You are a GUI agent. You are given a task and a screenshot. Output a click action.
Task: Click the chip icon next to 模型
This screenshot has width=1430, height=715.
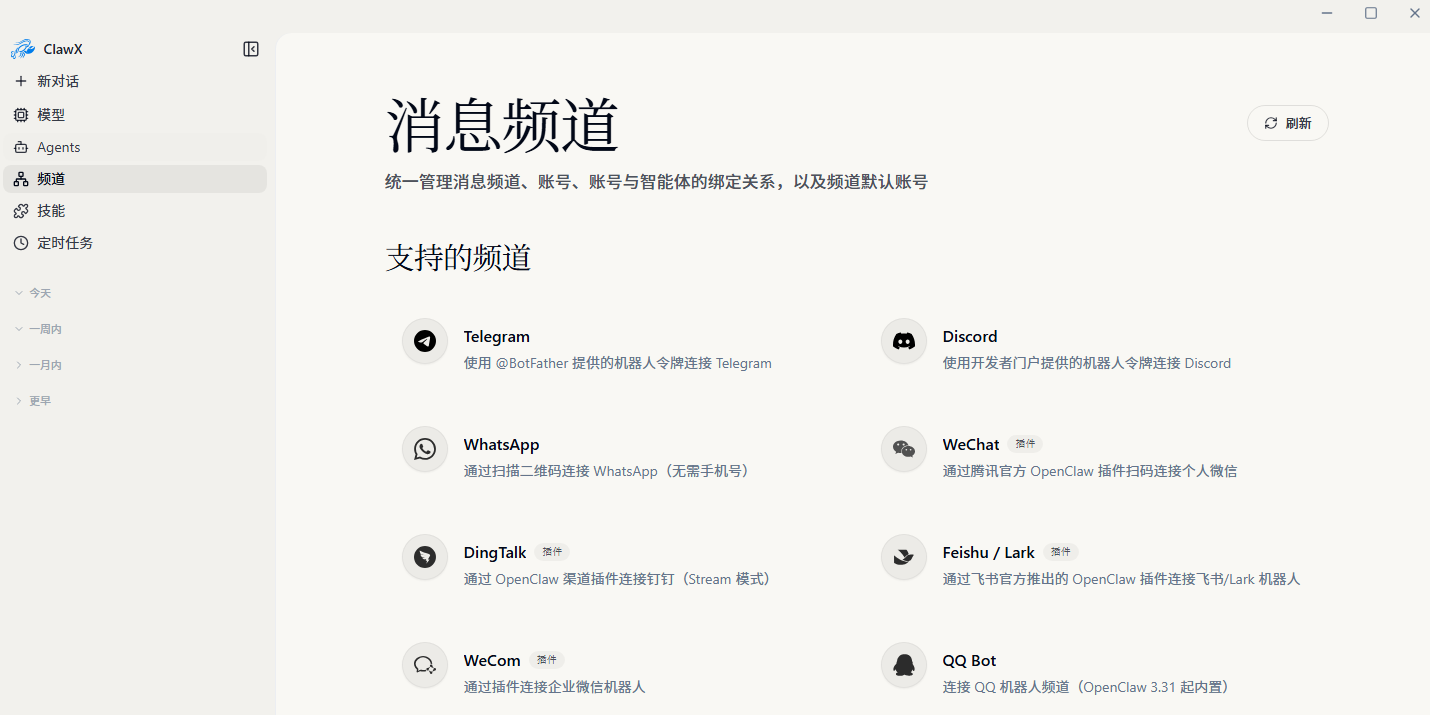click(x=21, y=115)
